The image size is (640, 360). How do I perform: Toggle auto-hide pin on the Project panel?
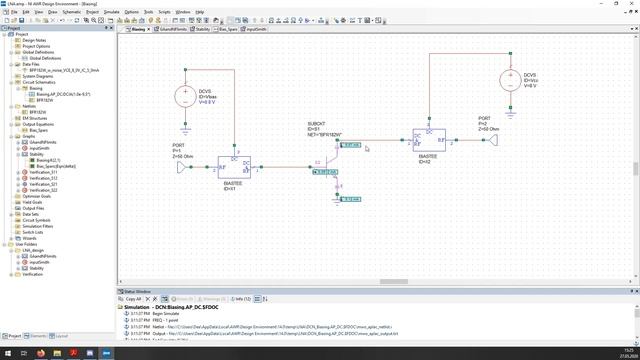click(106, 28)
